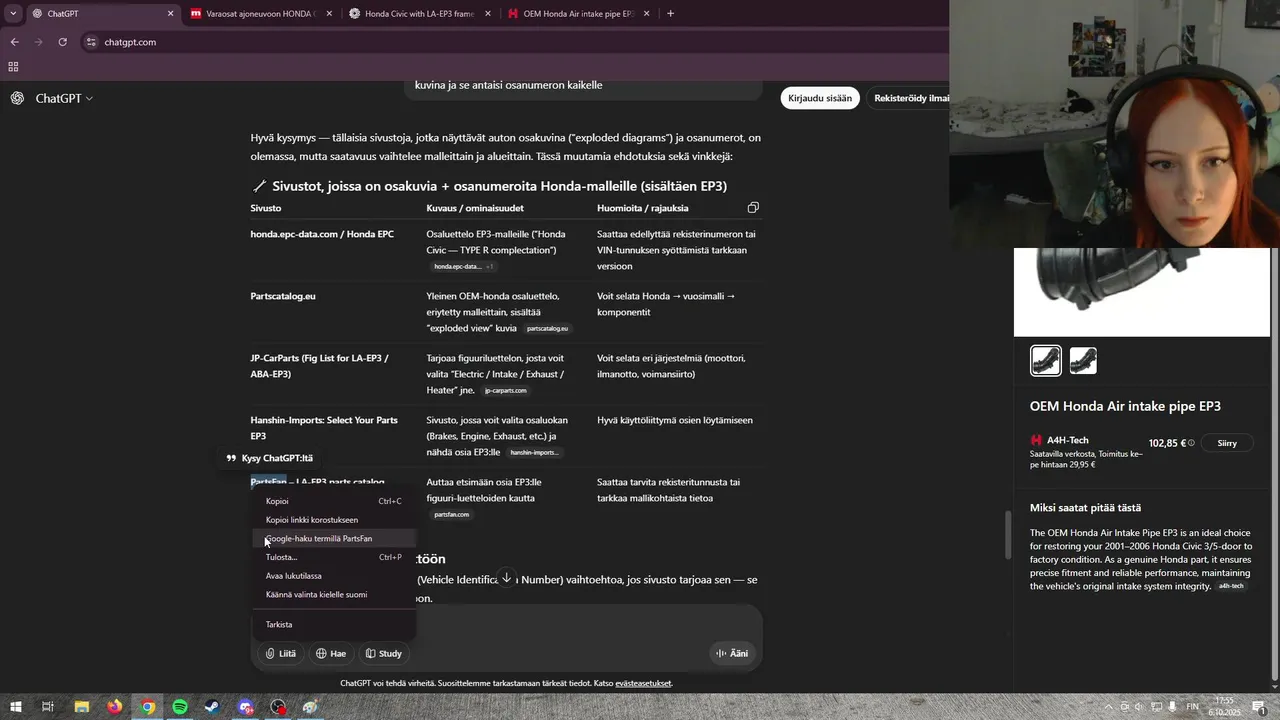
Task: Click the Hae search button
Action: [x=331, y=653]
